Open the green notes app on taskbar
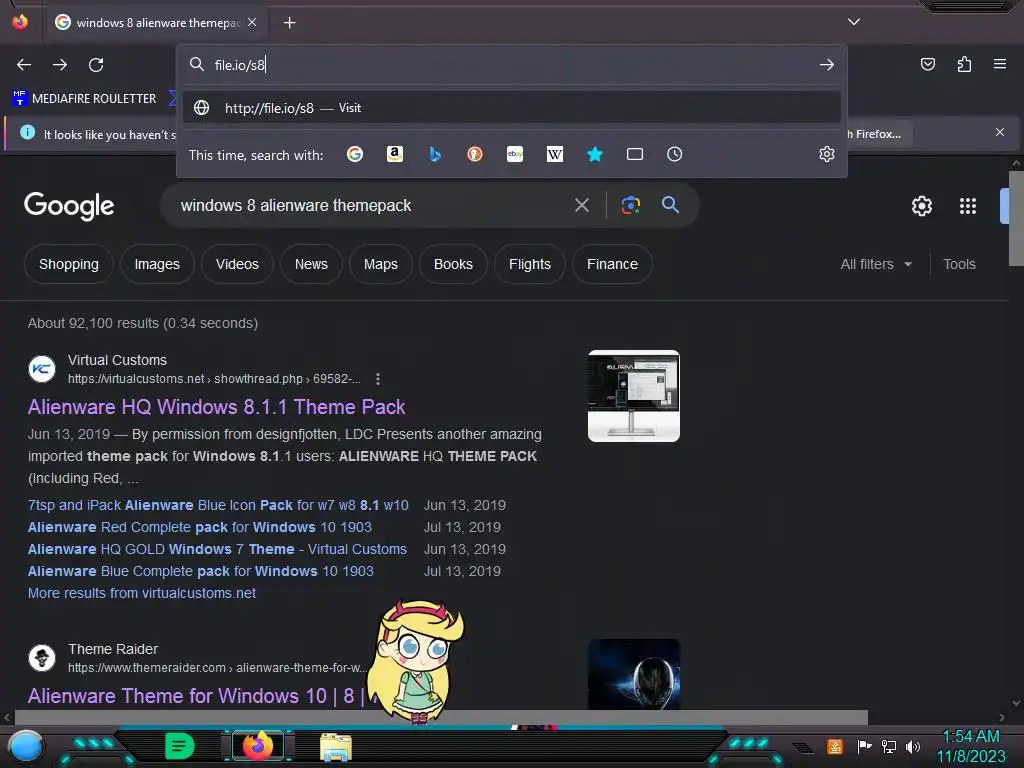Viewport: 1024px width, 768px height. 180,746
